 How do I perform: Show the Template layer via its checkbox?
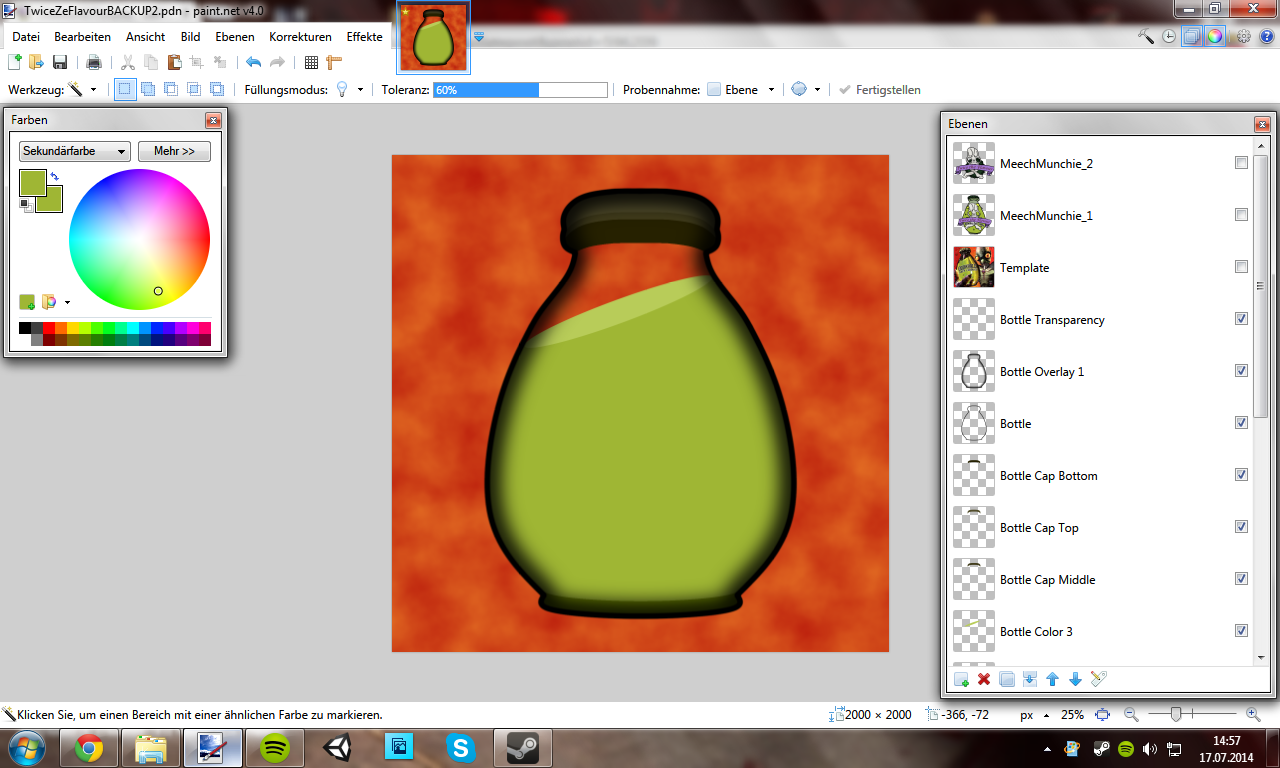coord(1241,267)
